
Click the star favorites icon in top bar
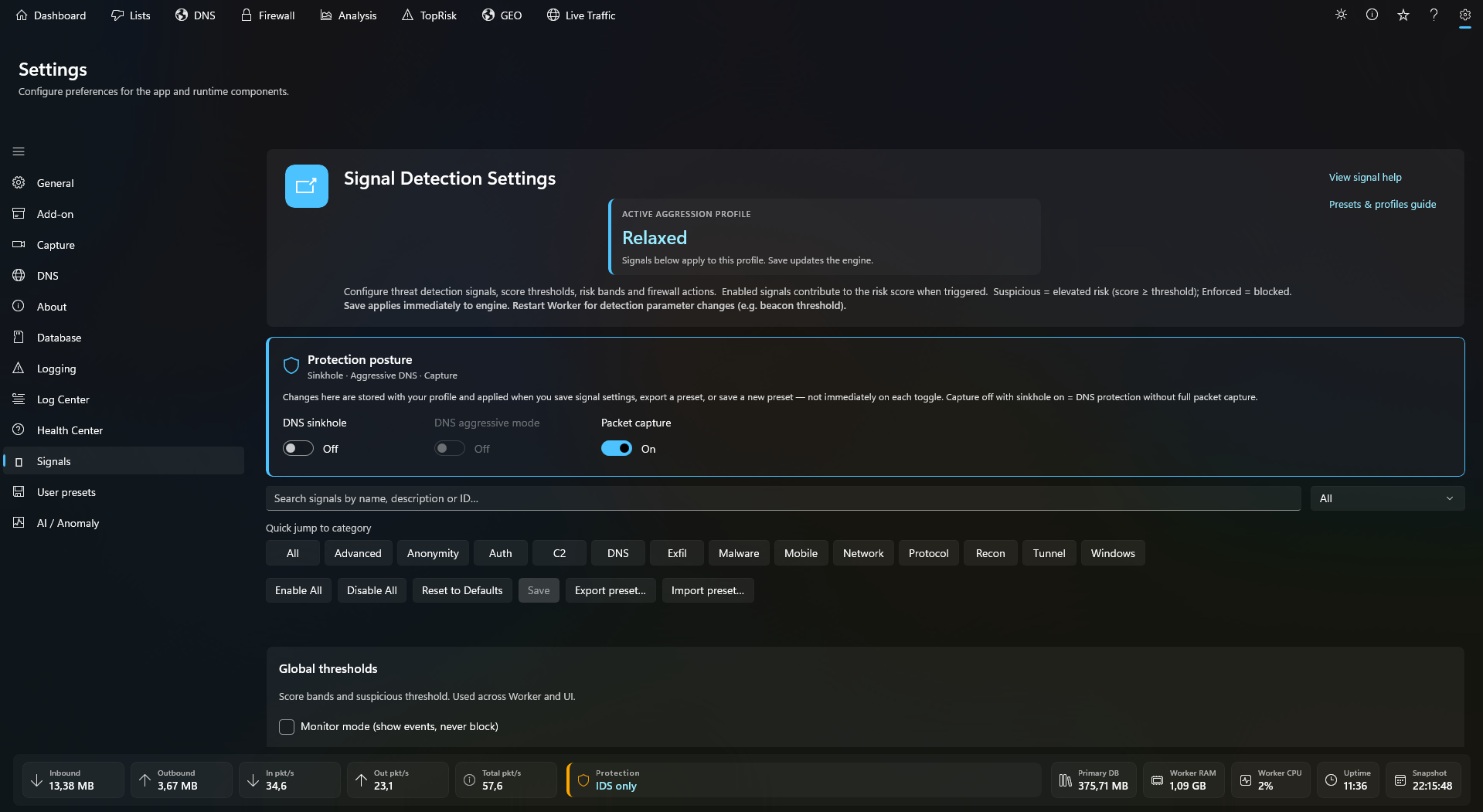1403,15
